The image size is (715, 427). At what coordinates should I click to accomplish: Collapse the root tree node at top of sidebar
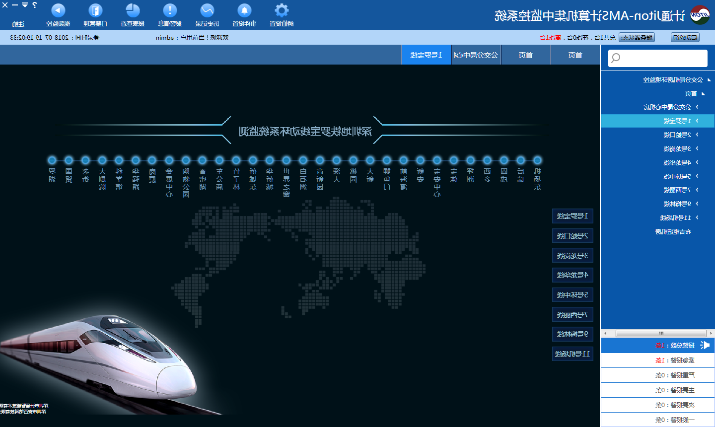706,78
